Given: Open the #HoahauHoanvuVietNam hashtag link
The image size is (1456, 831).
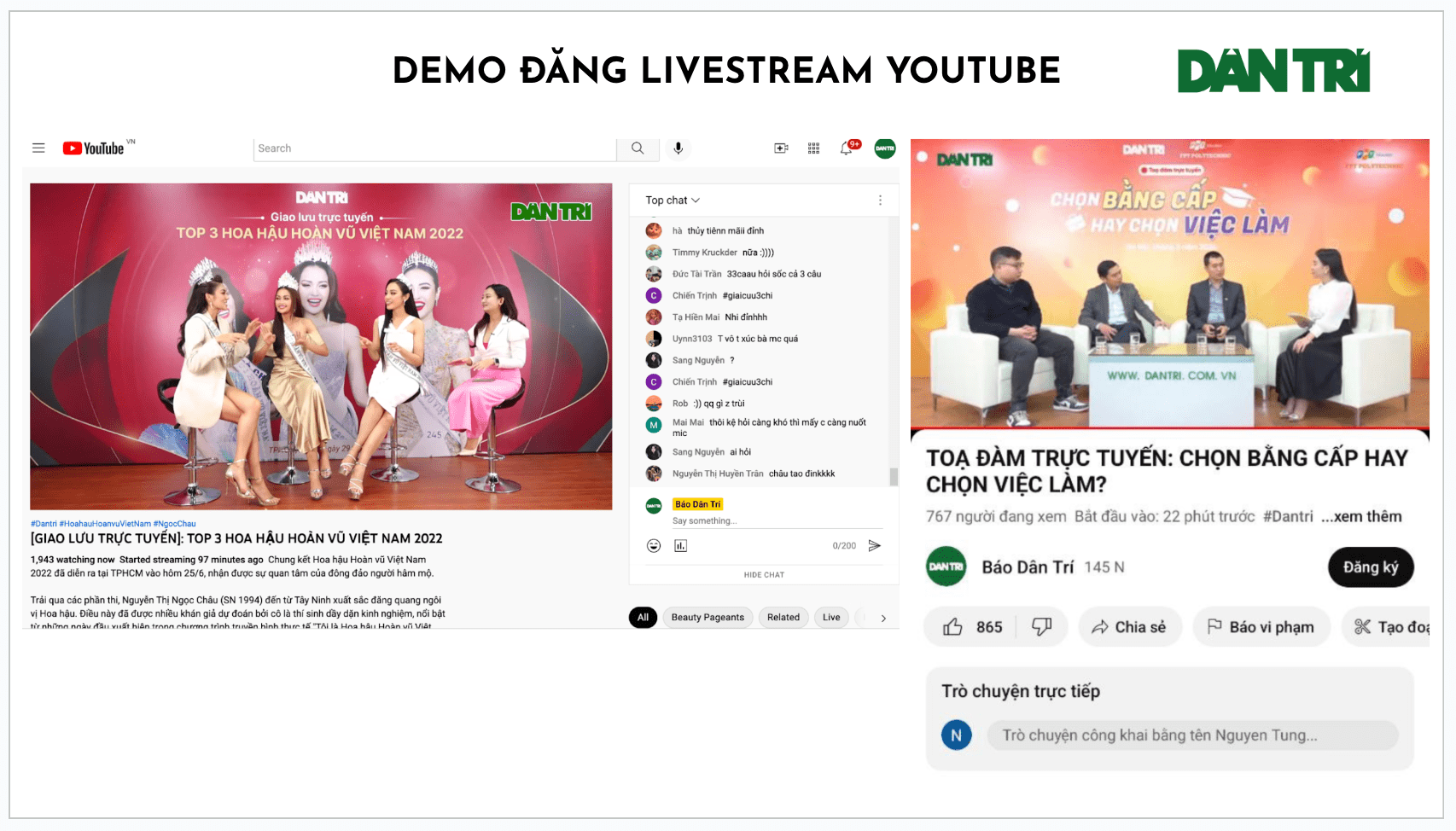Looking at the screenshot, I should pyautogui.click(x=105, y=524).
